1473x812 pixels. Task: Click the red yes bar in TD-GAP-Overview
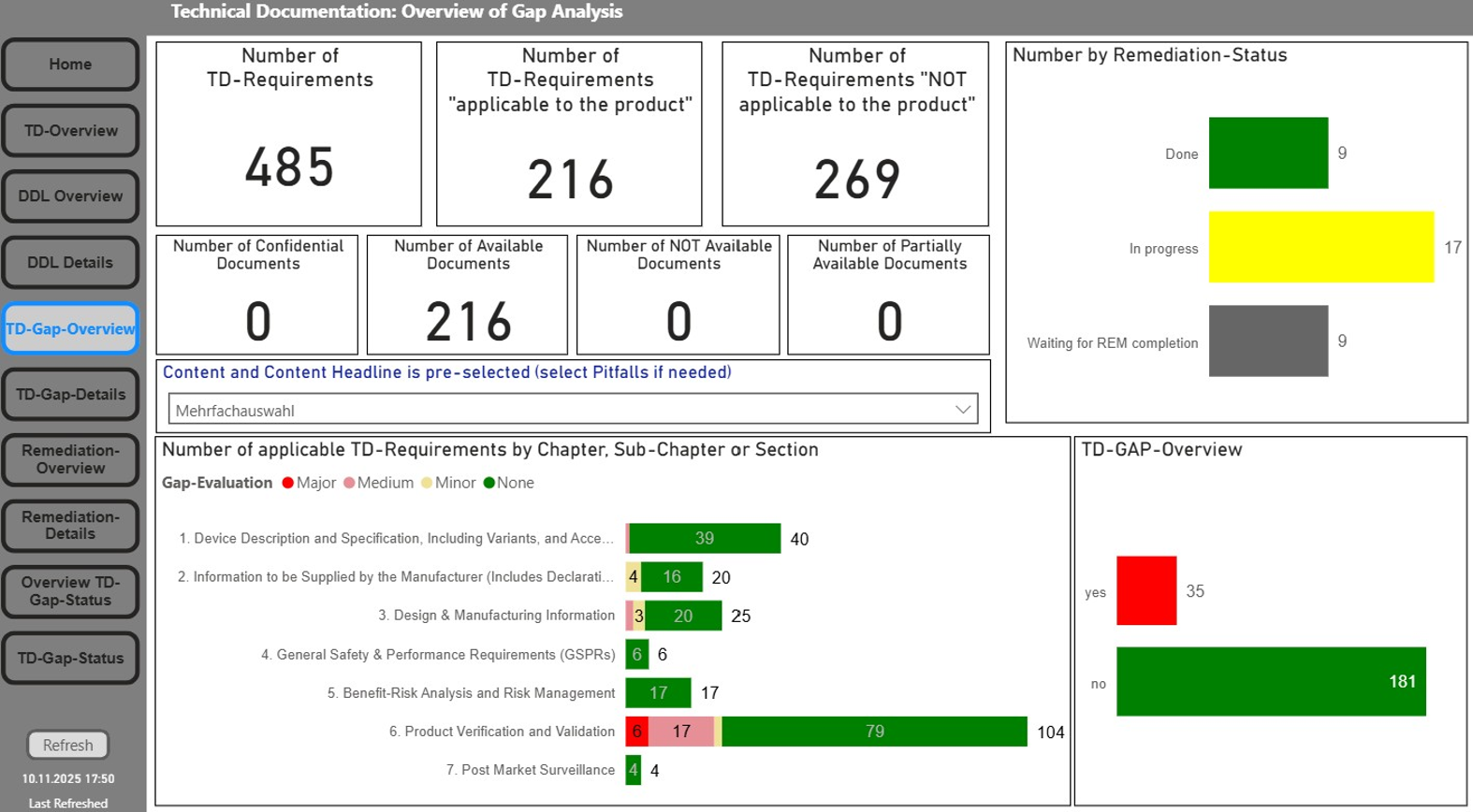point(1146,590)
